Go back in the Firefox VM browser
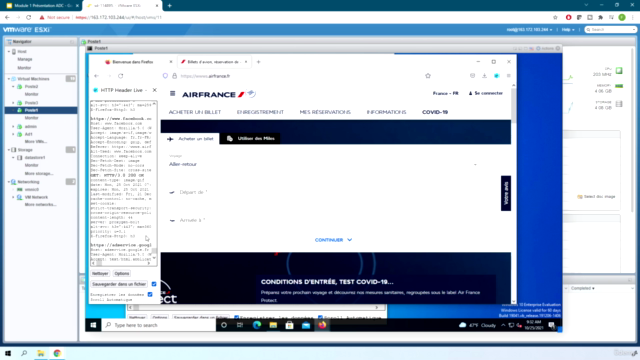Viewport: 640px width, 360px height. point(97,76)
